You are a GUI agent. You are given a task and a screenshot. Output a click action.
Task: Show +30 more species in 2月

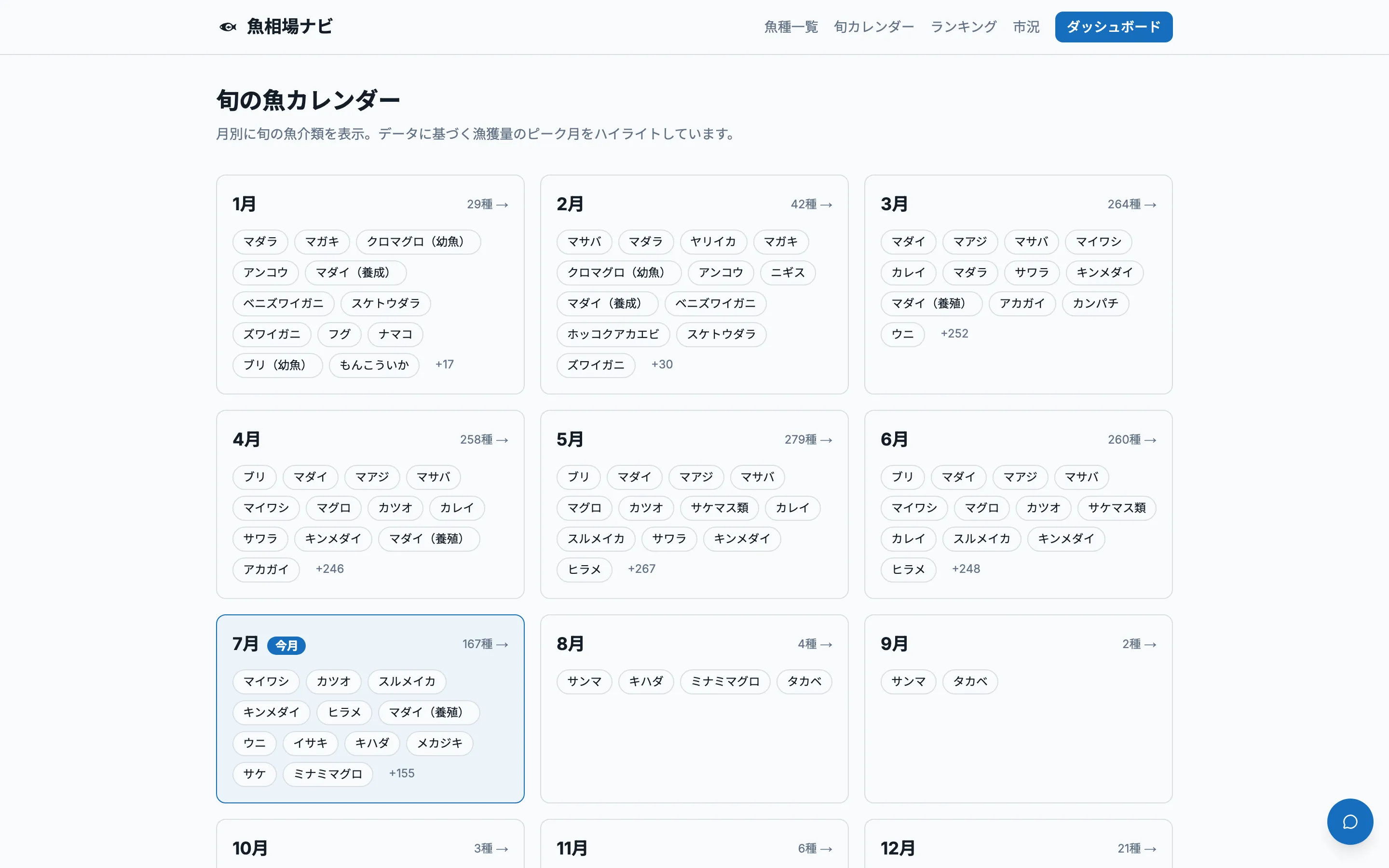[662, 365]
